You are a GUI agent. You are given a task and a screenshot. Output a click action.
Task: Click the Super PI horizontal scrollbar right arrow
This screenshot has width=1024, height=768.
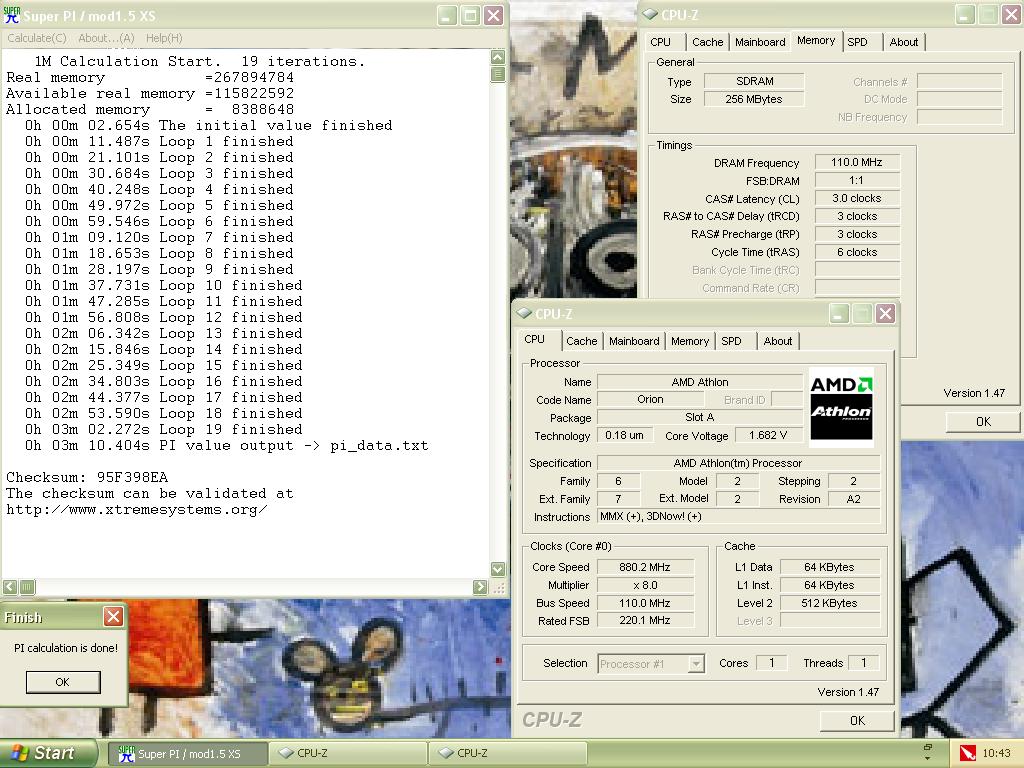(x=480, y=586)
